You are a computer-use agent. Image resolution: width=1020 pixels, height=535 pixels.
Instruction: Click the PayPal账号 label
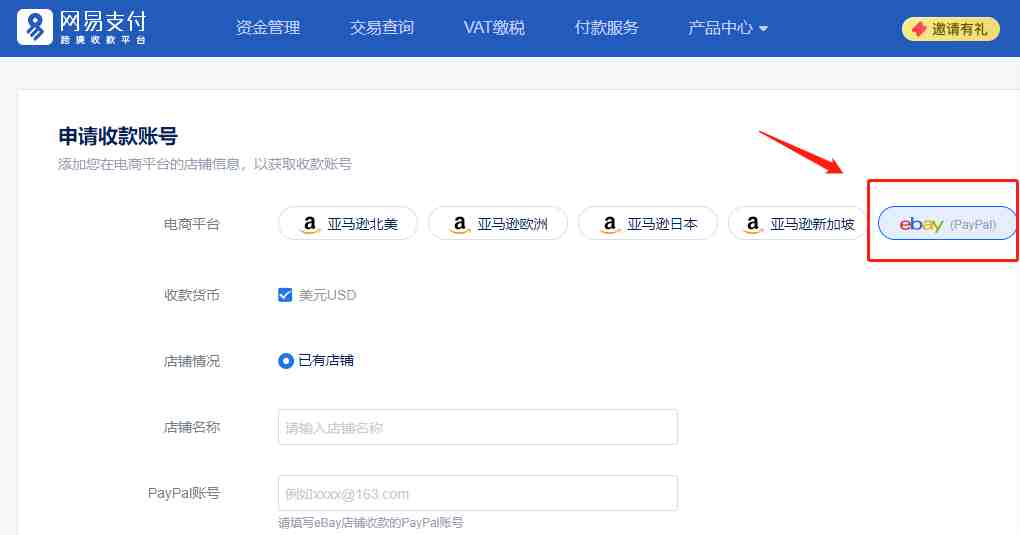[x=184, y=493]
